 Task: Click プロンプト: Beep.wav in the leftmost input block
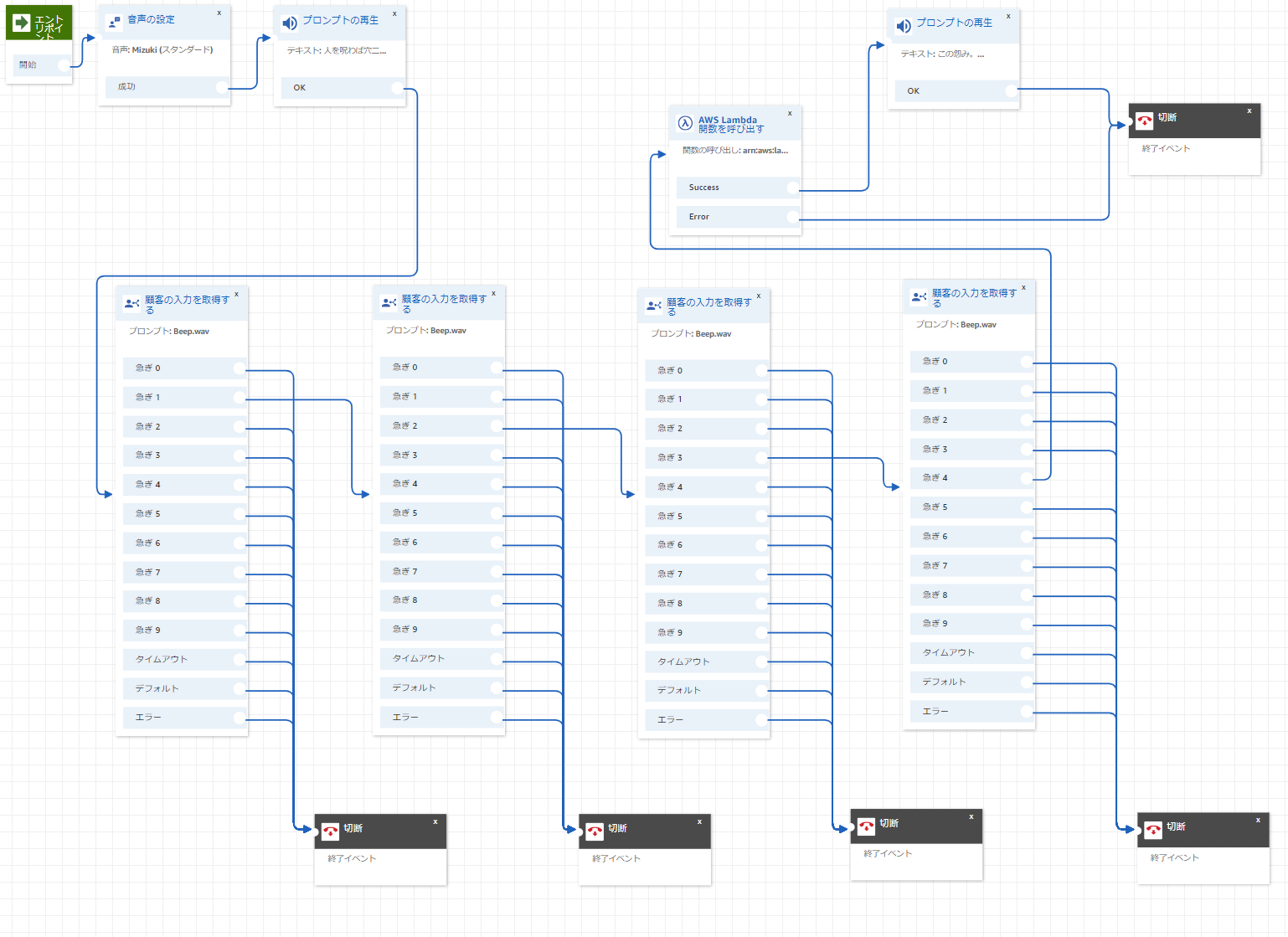pos(169,332)
